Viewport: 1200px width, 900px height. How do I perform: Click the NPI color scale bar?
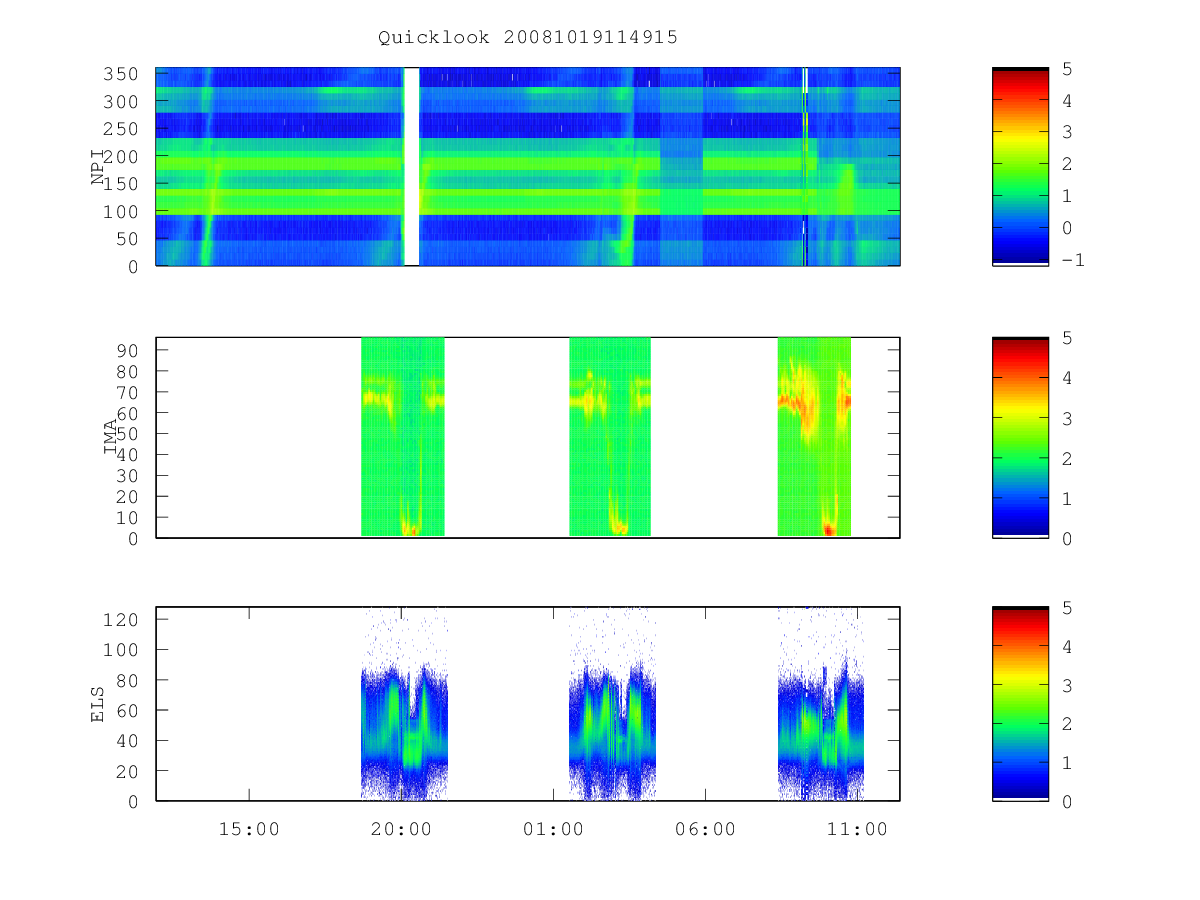pos(1020,166)
